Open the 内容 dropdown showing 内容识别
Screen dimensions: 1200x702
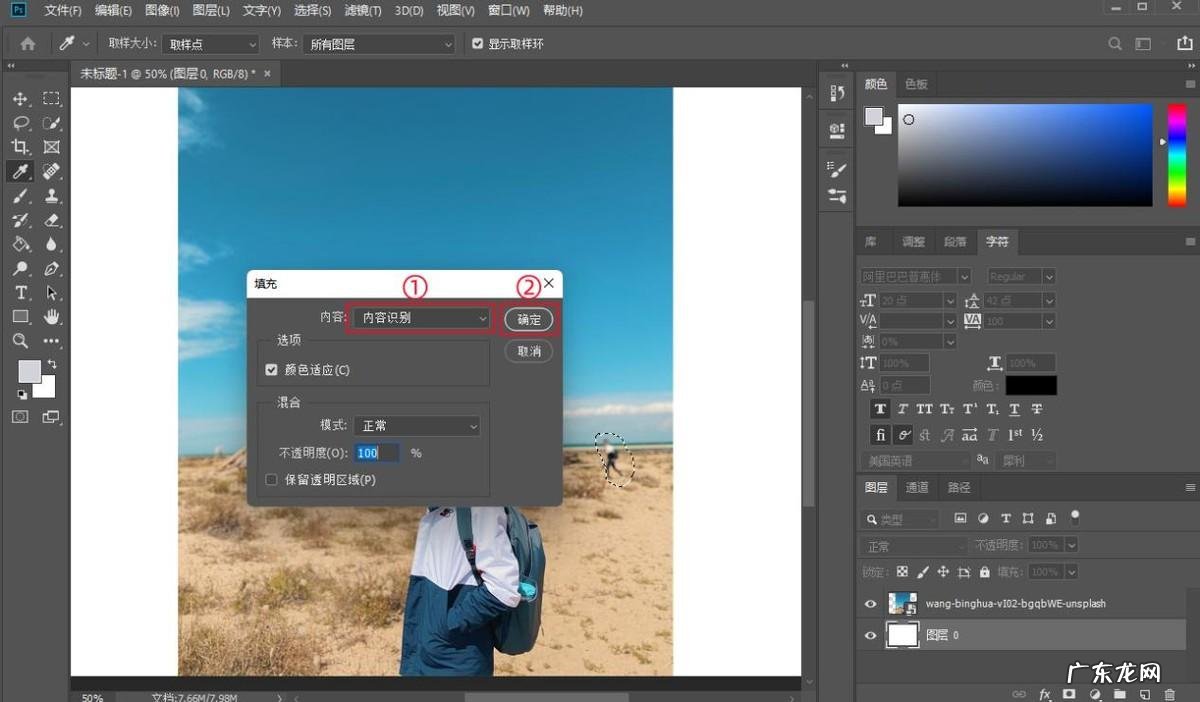point(421,318)
